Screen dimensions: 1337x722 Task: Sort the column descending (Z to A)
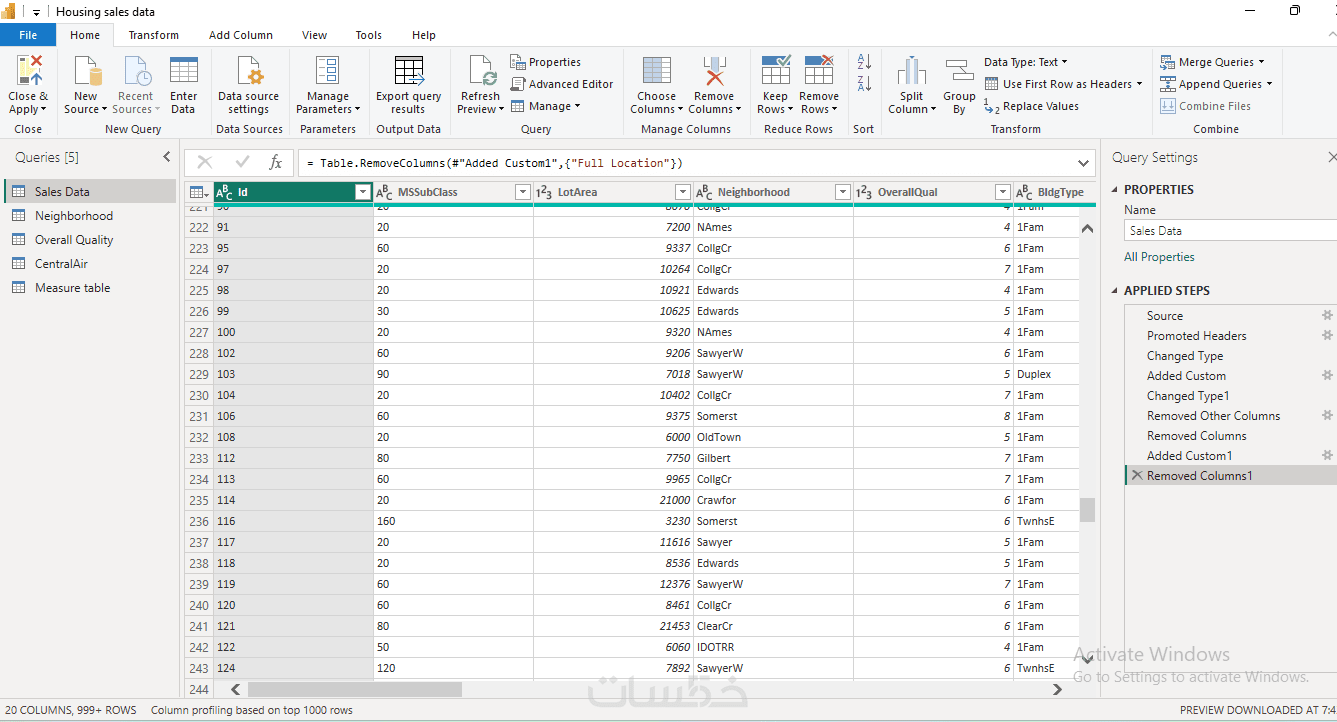tap(865, 84)
